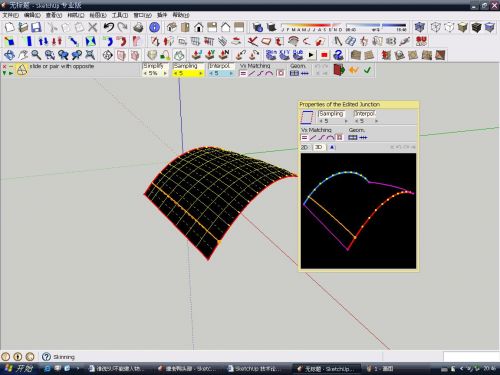Click the red stop square button
This screenshot has width=500, height=375.
[324, 55]
